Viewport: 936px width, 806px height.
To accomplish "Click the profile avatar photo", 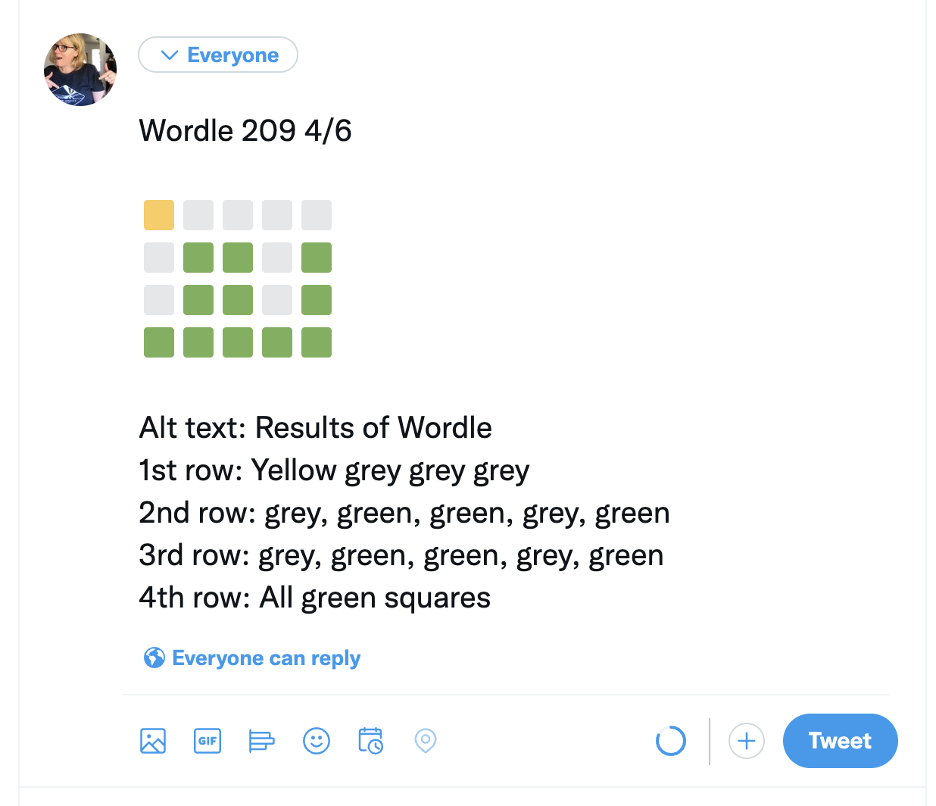I will click(80, 70).
